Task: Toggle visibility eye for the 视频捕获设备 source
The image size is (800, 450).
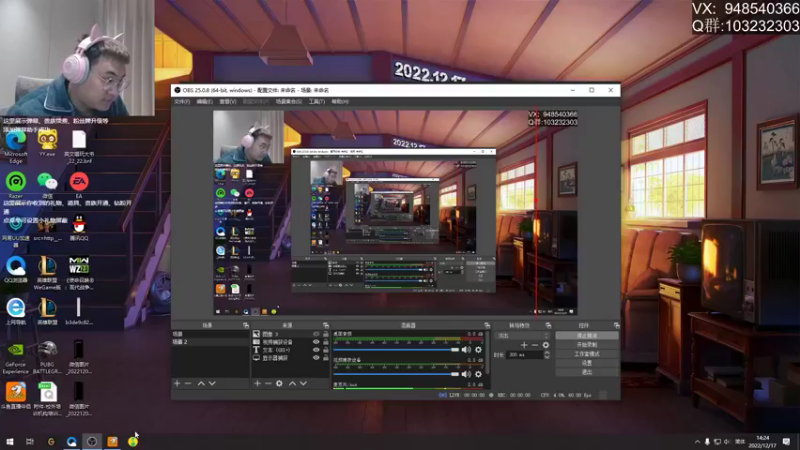Action: 316,342
